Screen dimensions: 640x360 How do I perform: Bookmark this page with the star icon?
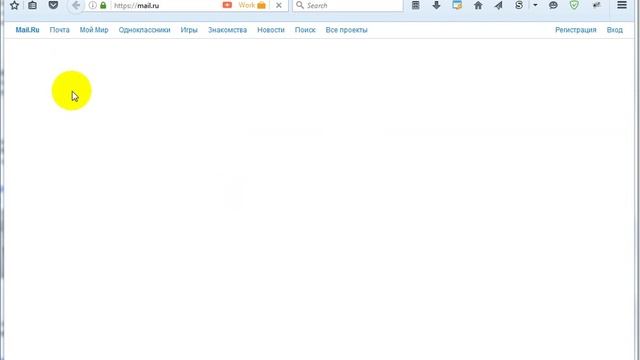tap(14, 5)
